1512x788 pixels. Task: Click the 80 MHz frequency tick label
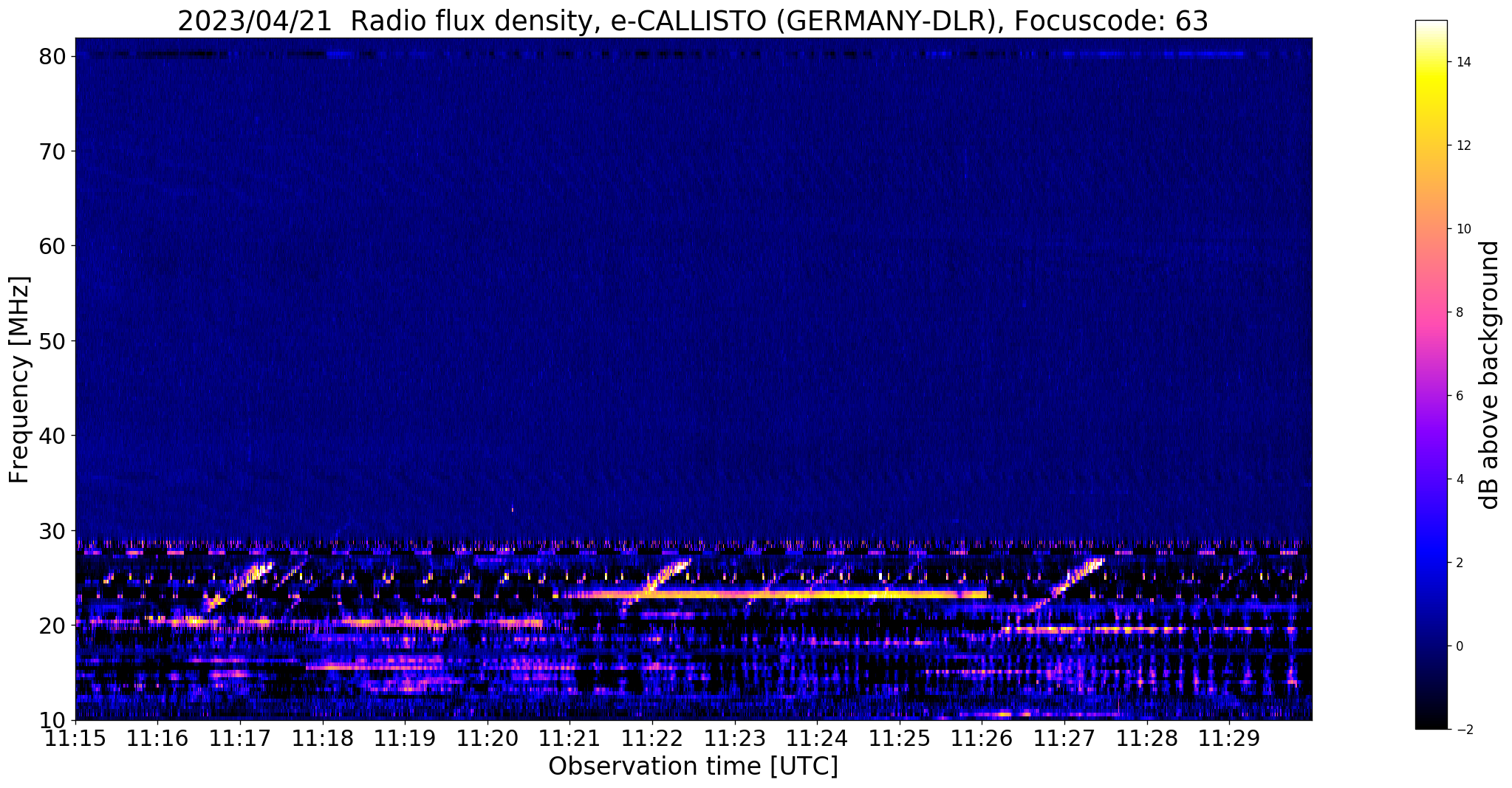(x=53, y=56)
